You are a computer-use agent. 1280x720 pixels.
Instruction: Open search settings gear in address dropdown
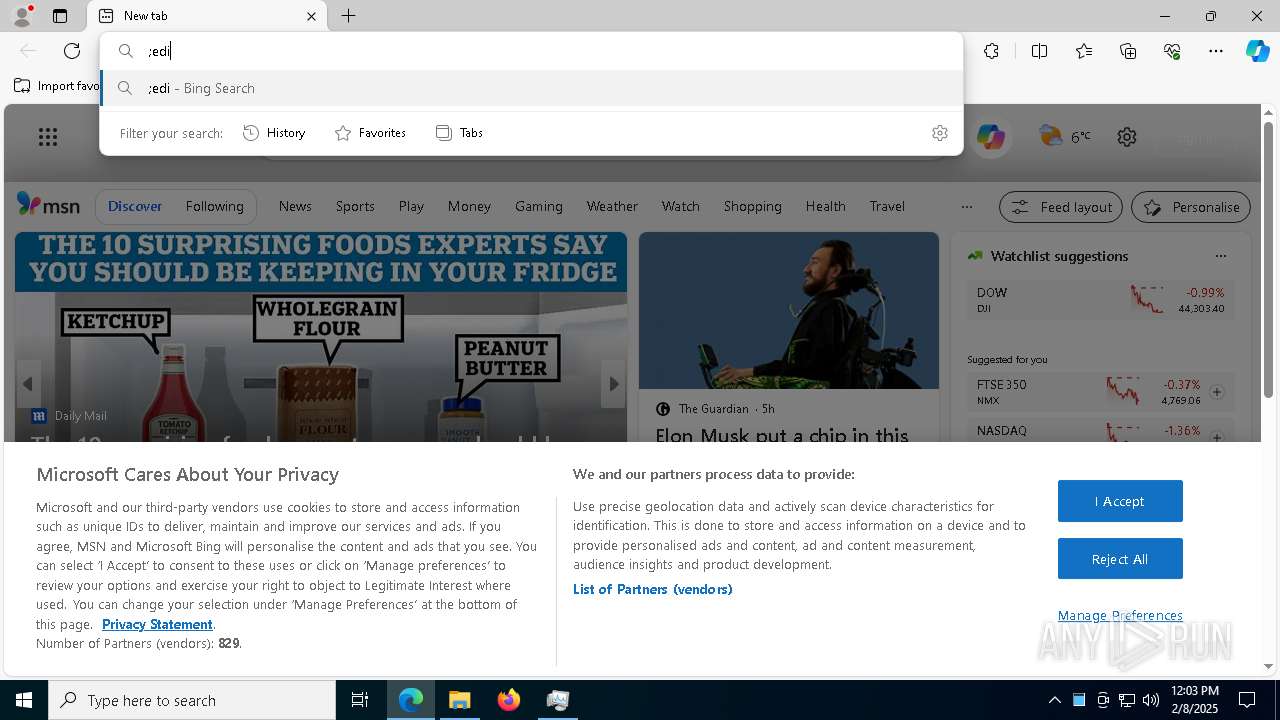(x=939, y=133)
